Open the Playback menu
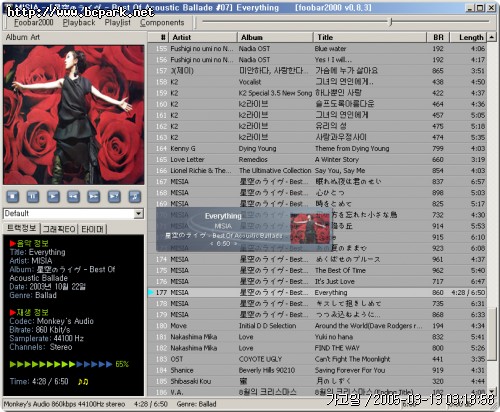The height and width of the screenshot is (412, 500). click(79, 23)
